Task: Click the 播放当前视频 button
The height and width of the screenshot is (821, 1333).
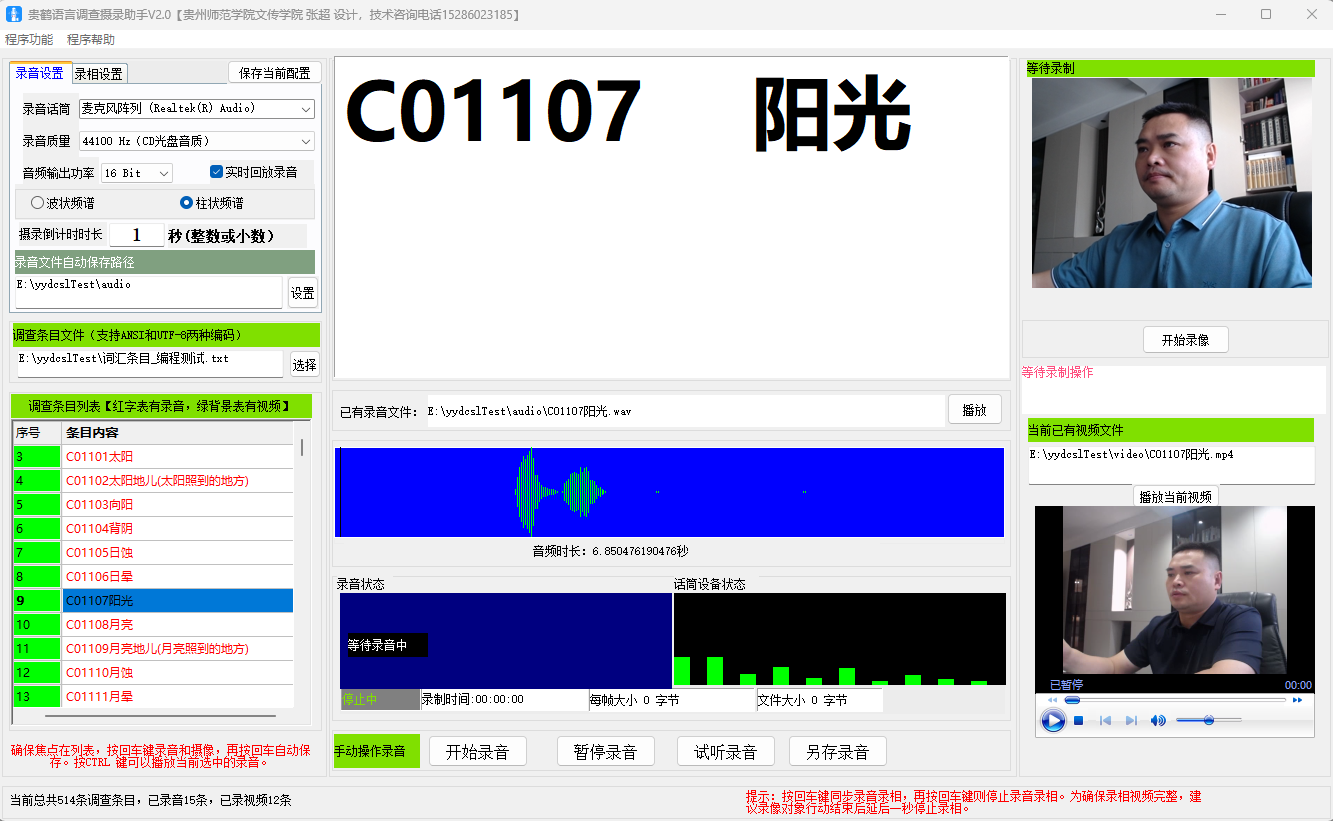Action: (x=1176, y=497)
